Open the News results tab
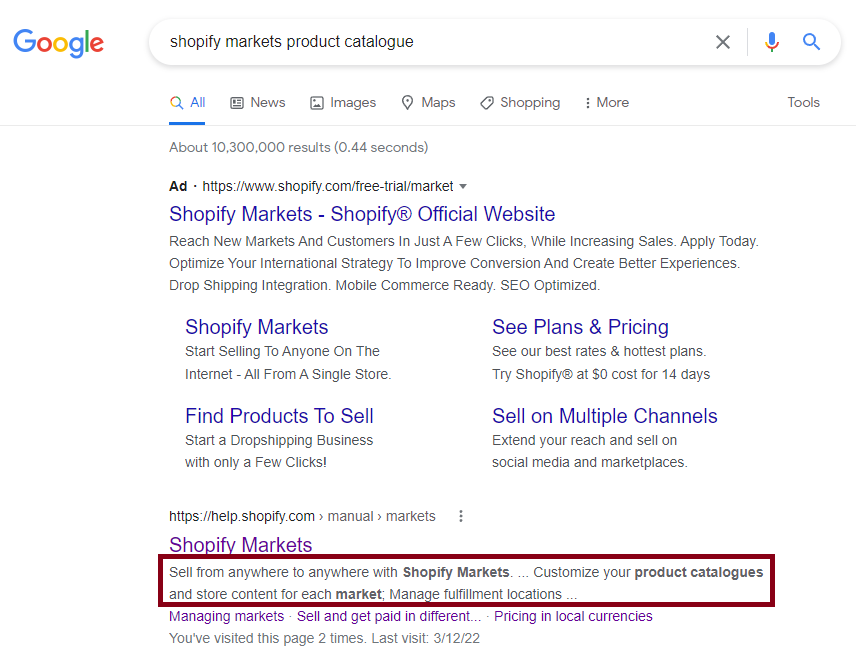 coord(257,102)
